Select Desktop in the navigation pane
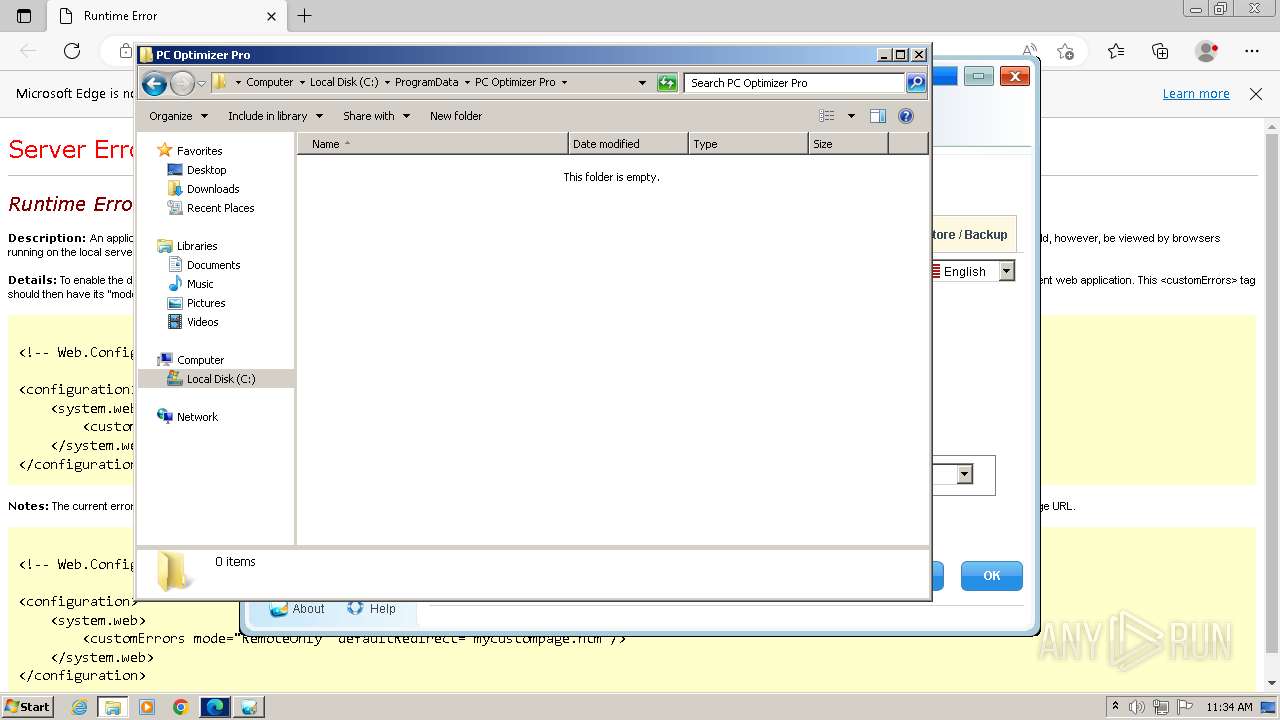The image size is (1280, 720). coord(206,170)
